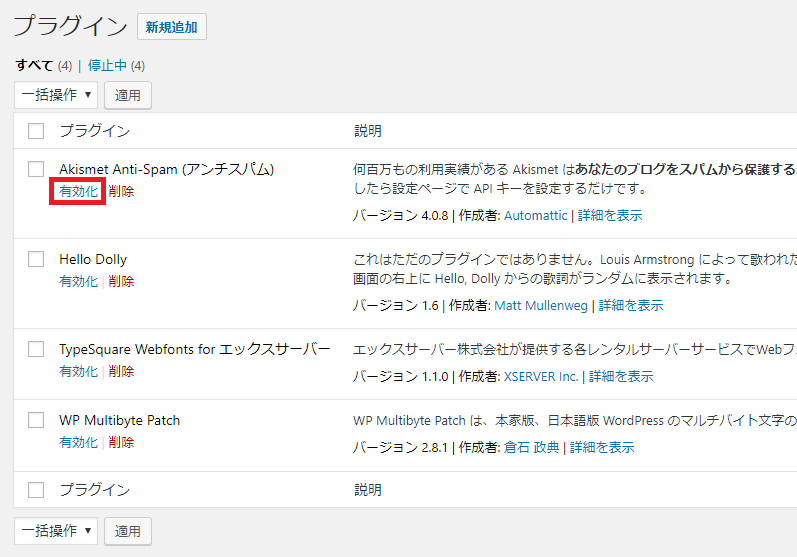Screen dimensions: 797x557
Task: Activate Akismet via 有効化 link
Action: 78,192
